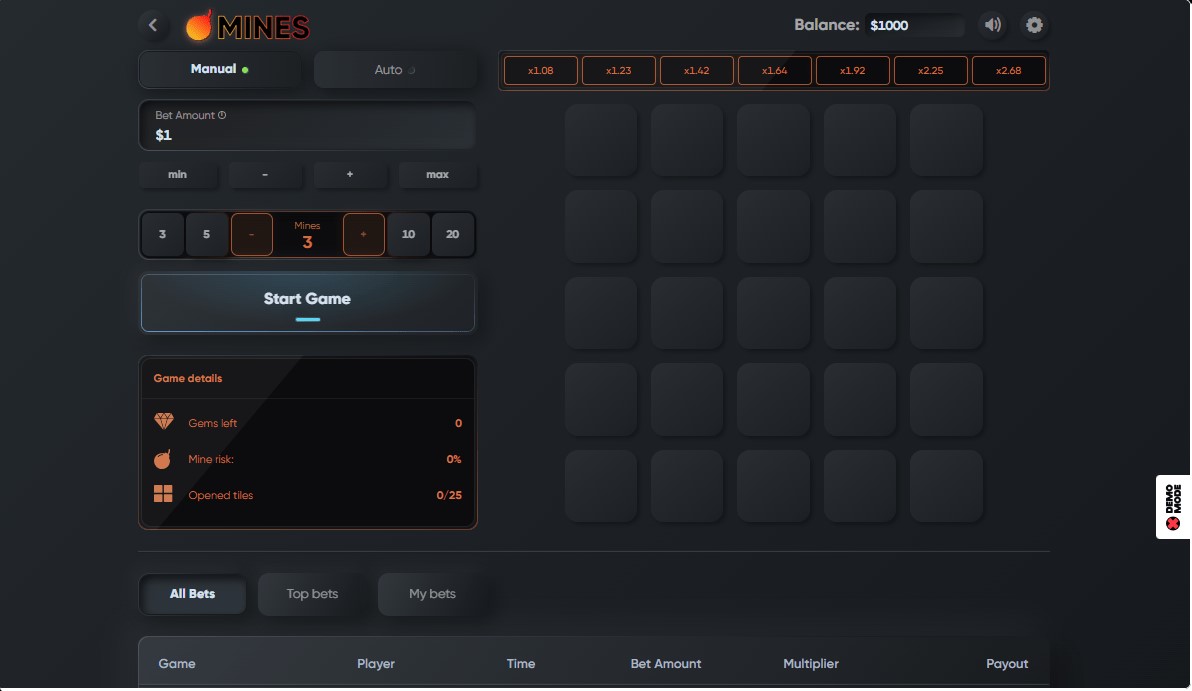
Task: Click the Bet Amount input field
Action: [308, 125]
